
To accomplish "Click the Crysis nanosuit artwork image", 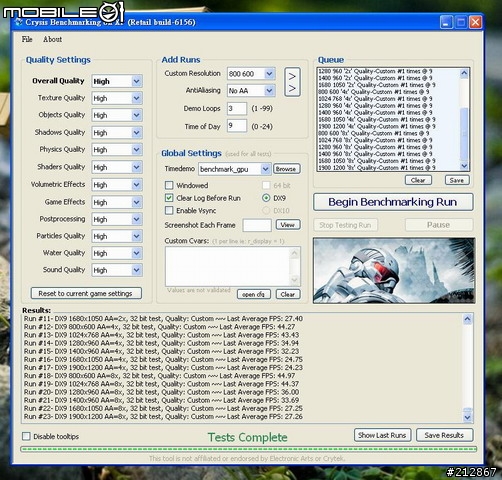I will (394, 271).
